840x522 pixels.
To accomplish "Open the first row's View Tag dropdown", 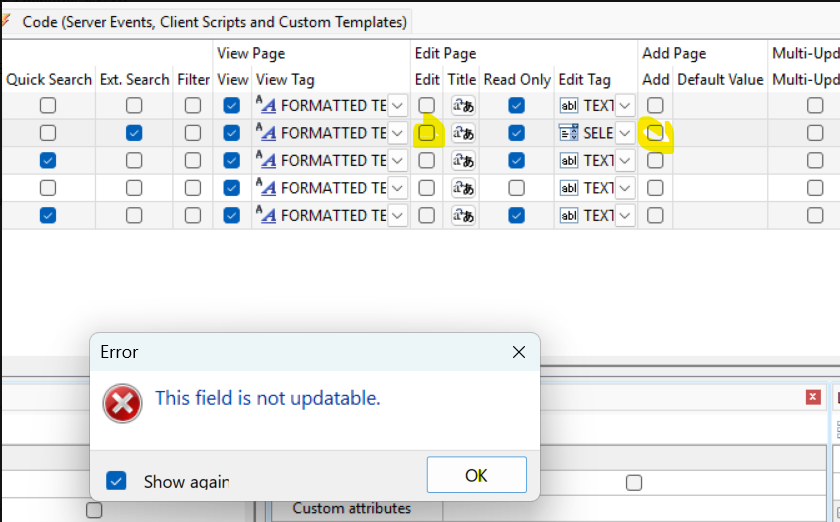I will tap(397, 106).
